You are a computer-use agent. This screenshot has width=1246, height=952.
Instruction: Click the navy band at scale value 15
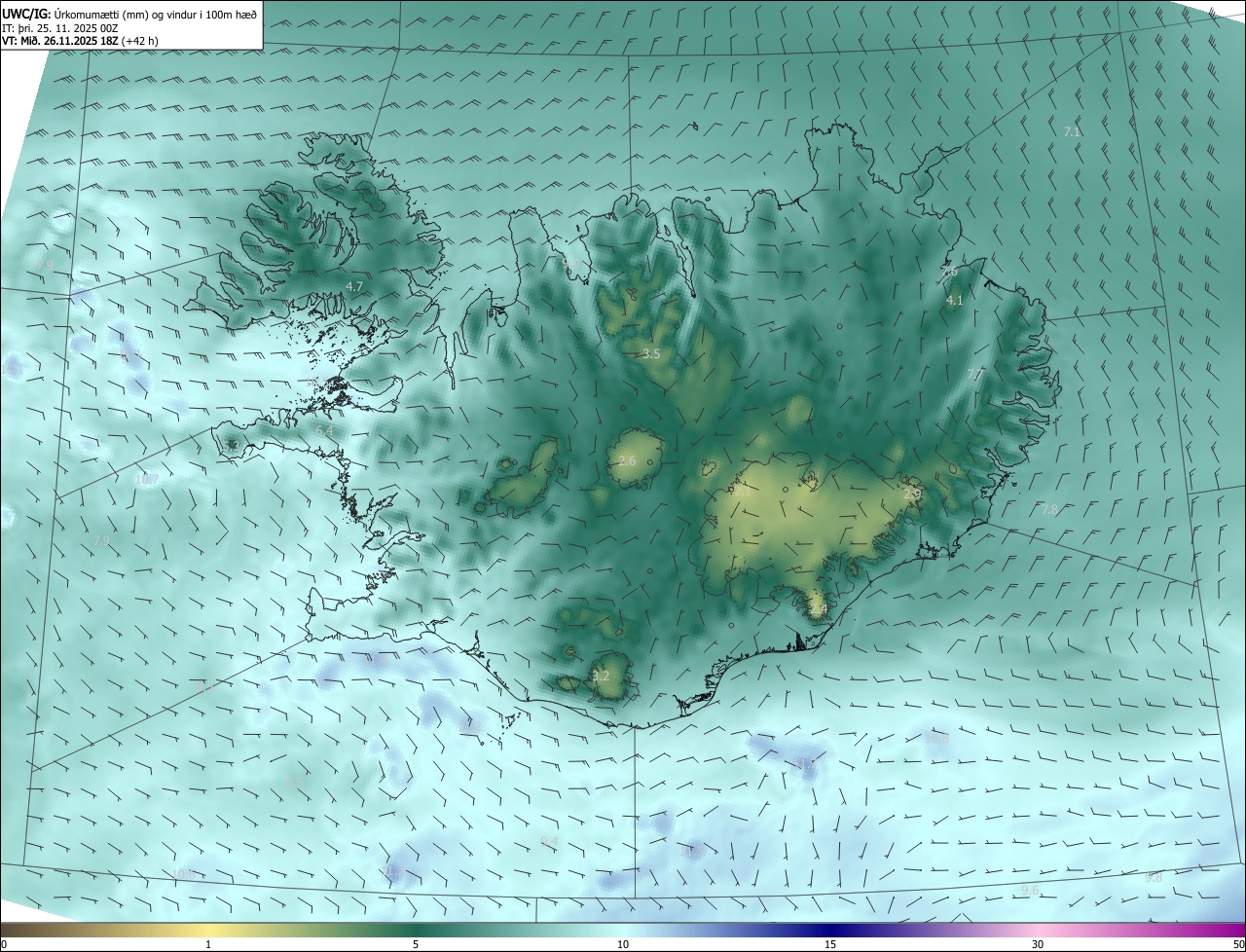pyautogui.click(x=830, y=930)
